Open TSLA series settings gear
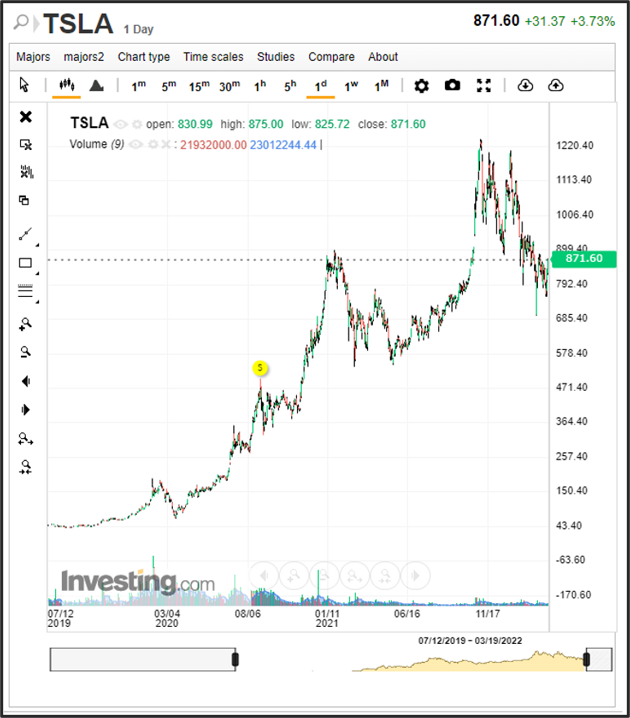The width and height of the screenshot is (630, 718). point(137,125)
